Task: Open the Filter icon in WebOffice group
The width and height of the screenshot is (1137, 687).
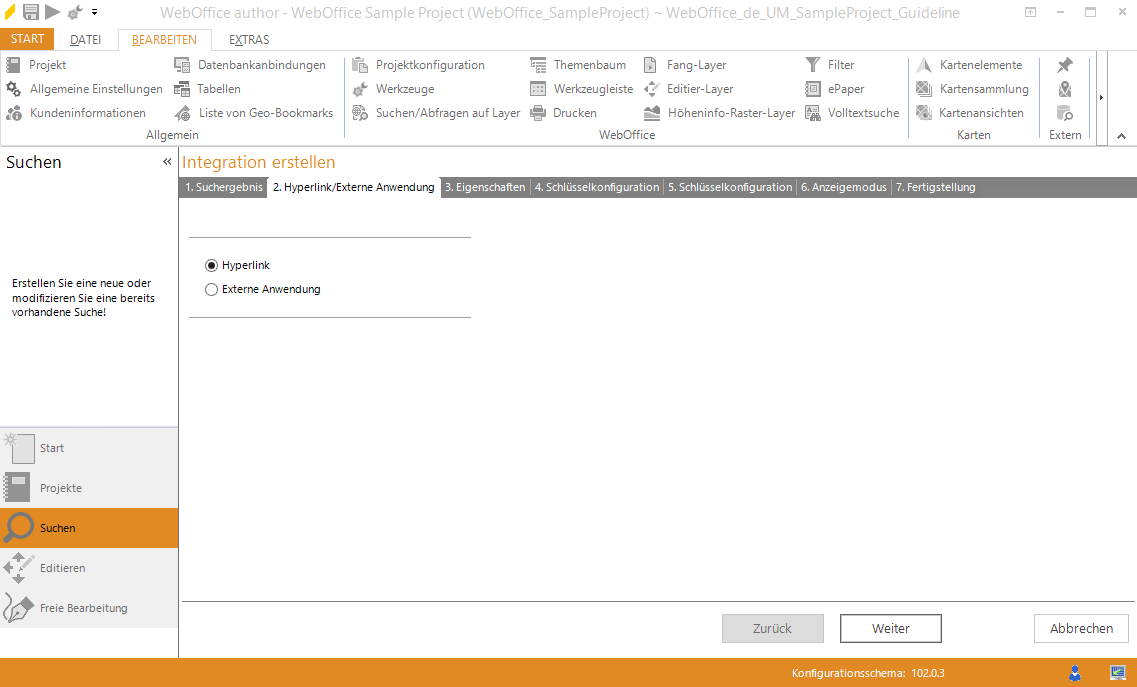Action: [812, 65]
